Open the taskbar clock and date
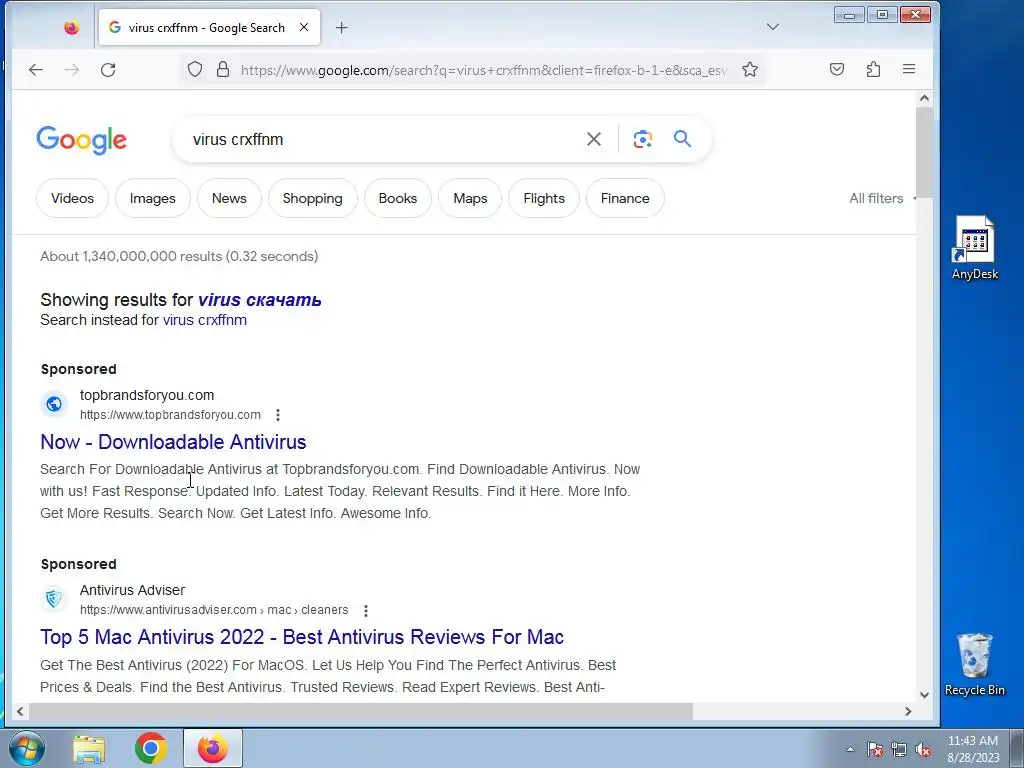This screenshot has height=768, width=1024. [973, 749]
